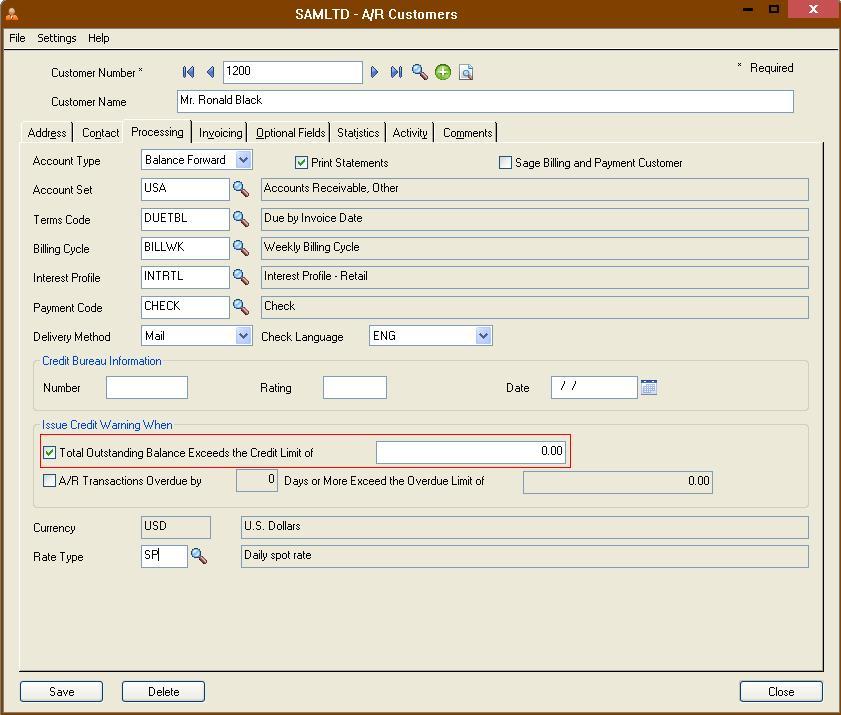Open the Credit Bureau Date calendar picker
Viewport: 841px width, 715px height.
649,387
